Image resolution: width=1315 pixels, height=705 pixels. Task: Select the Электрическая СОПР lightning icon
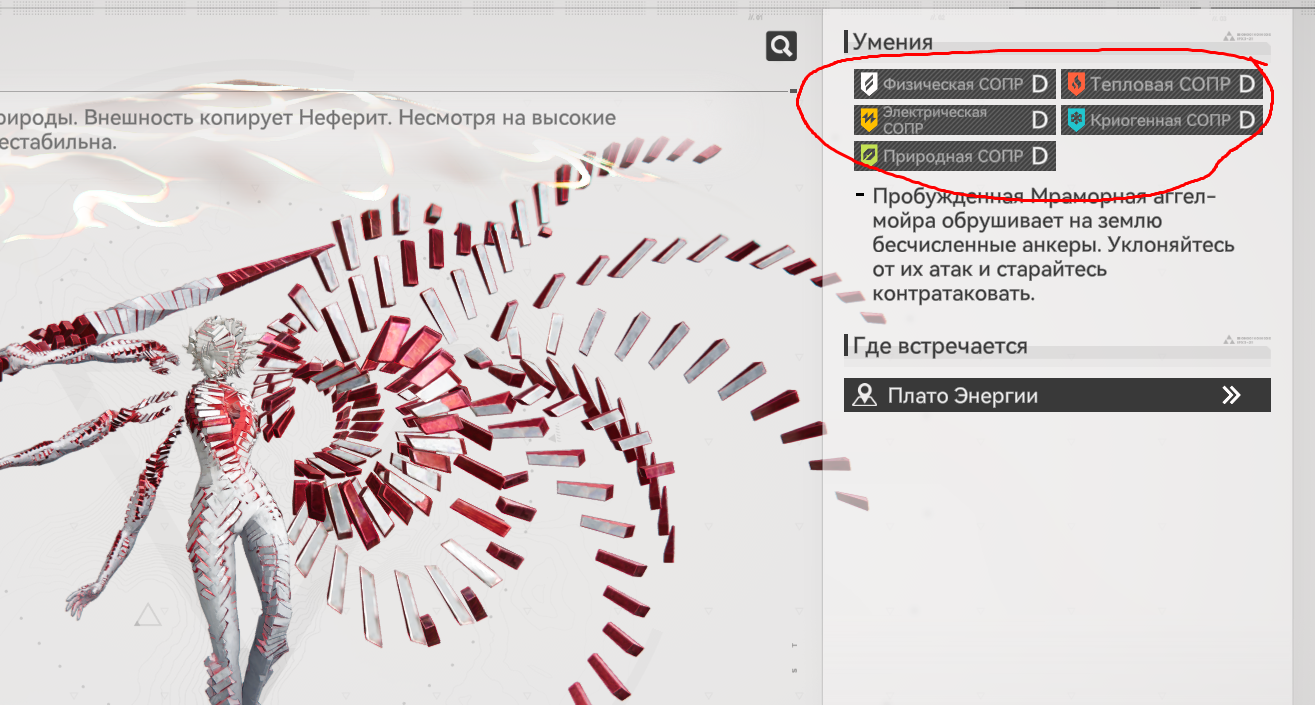tap(869, 120)
